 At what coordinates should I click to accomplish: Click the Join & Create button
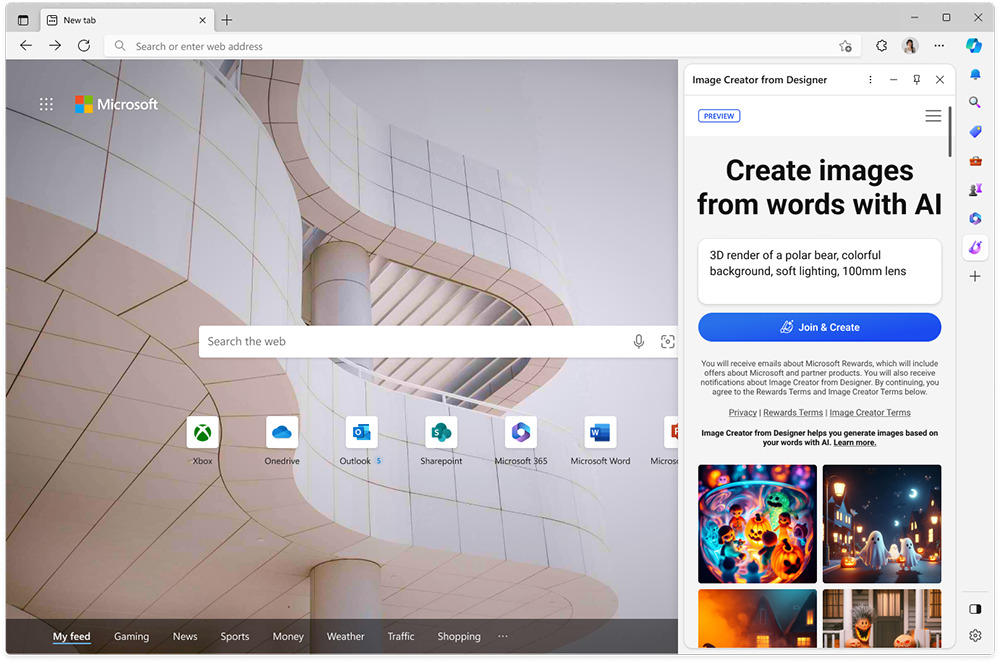point(819,327)
